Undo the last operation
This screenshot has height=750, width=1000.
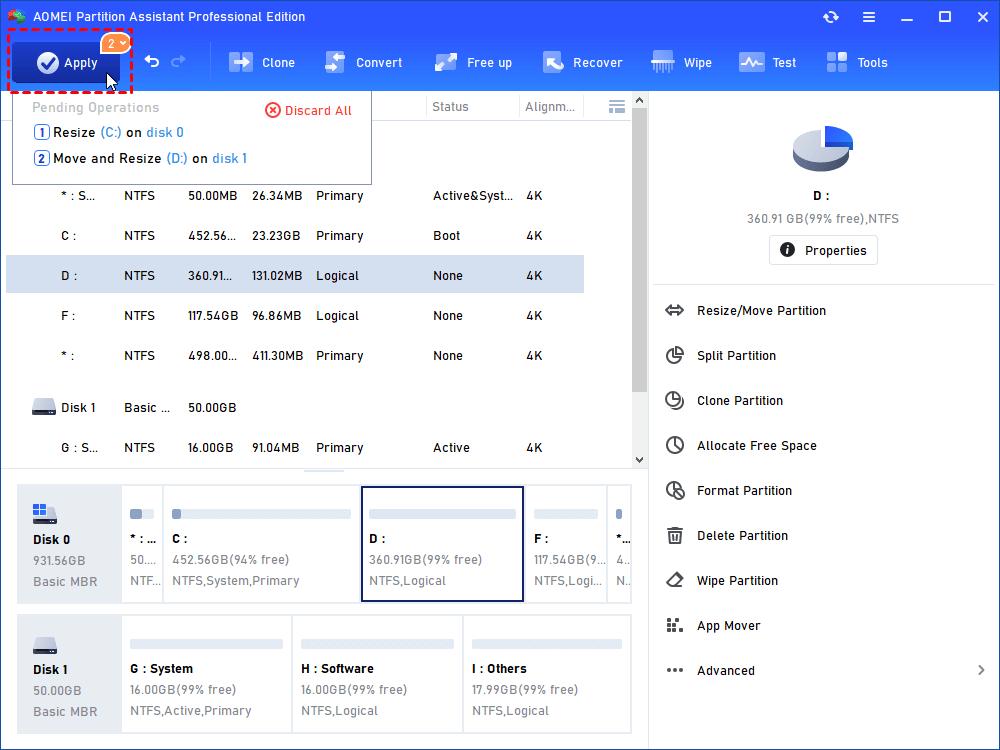tap(152, 62)
